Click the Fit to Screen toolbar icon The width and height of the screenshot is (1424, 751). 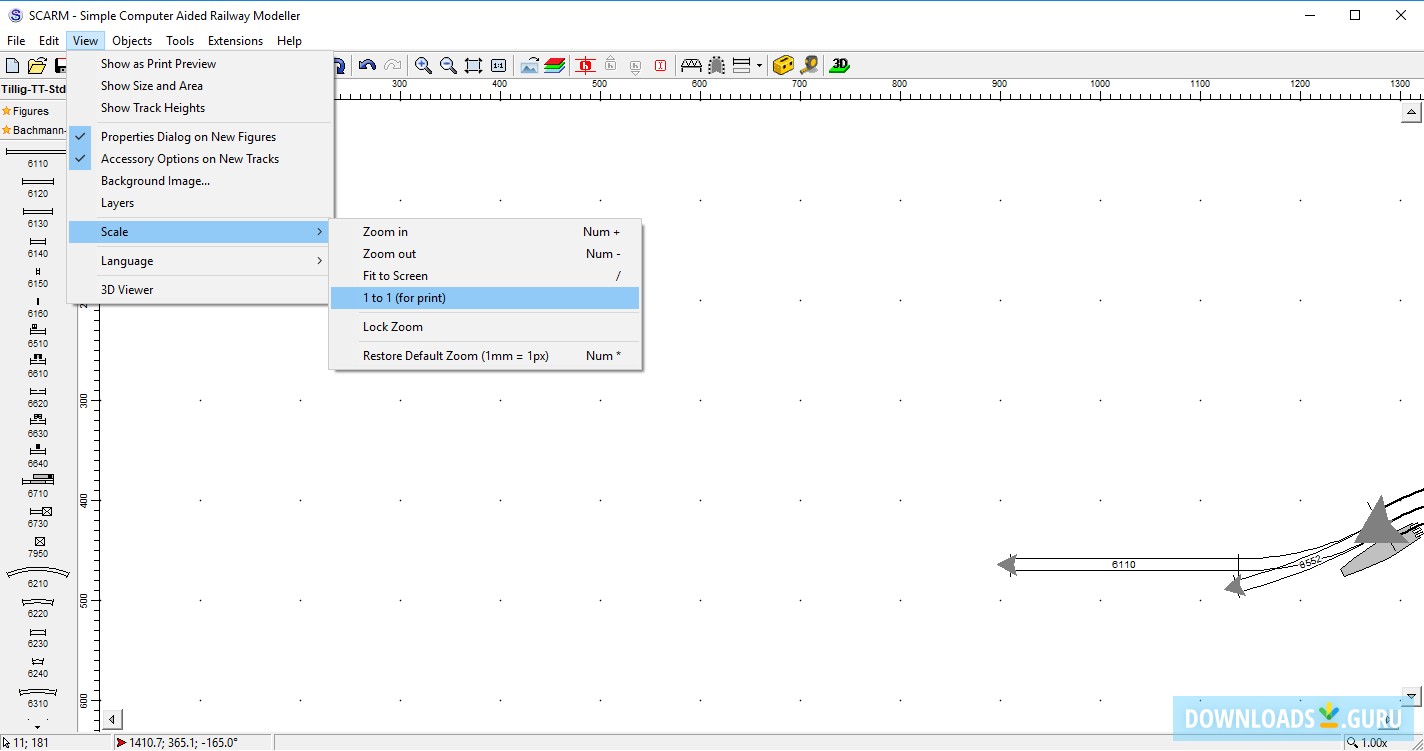pos(473,66)
